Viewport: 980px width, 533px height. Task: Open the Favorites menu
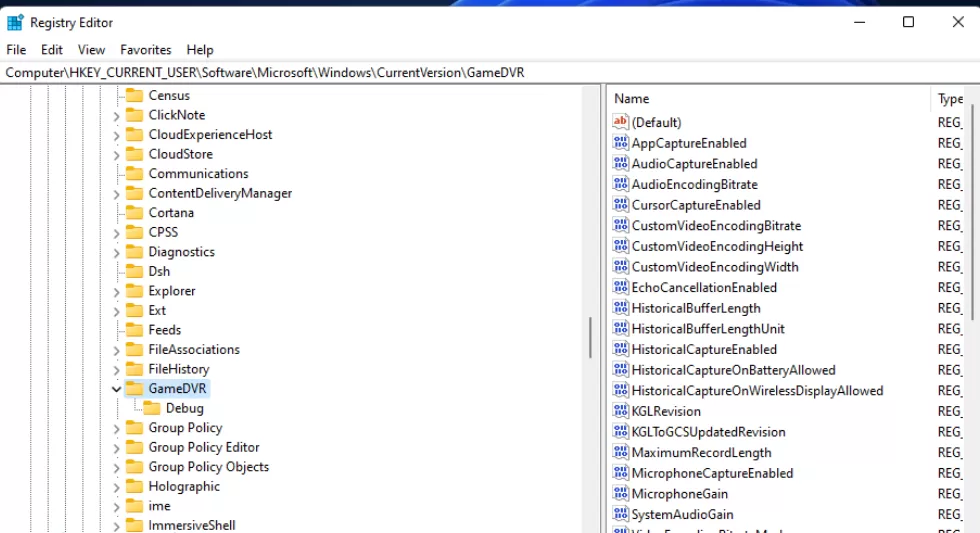click(146, 49)
